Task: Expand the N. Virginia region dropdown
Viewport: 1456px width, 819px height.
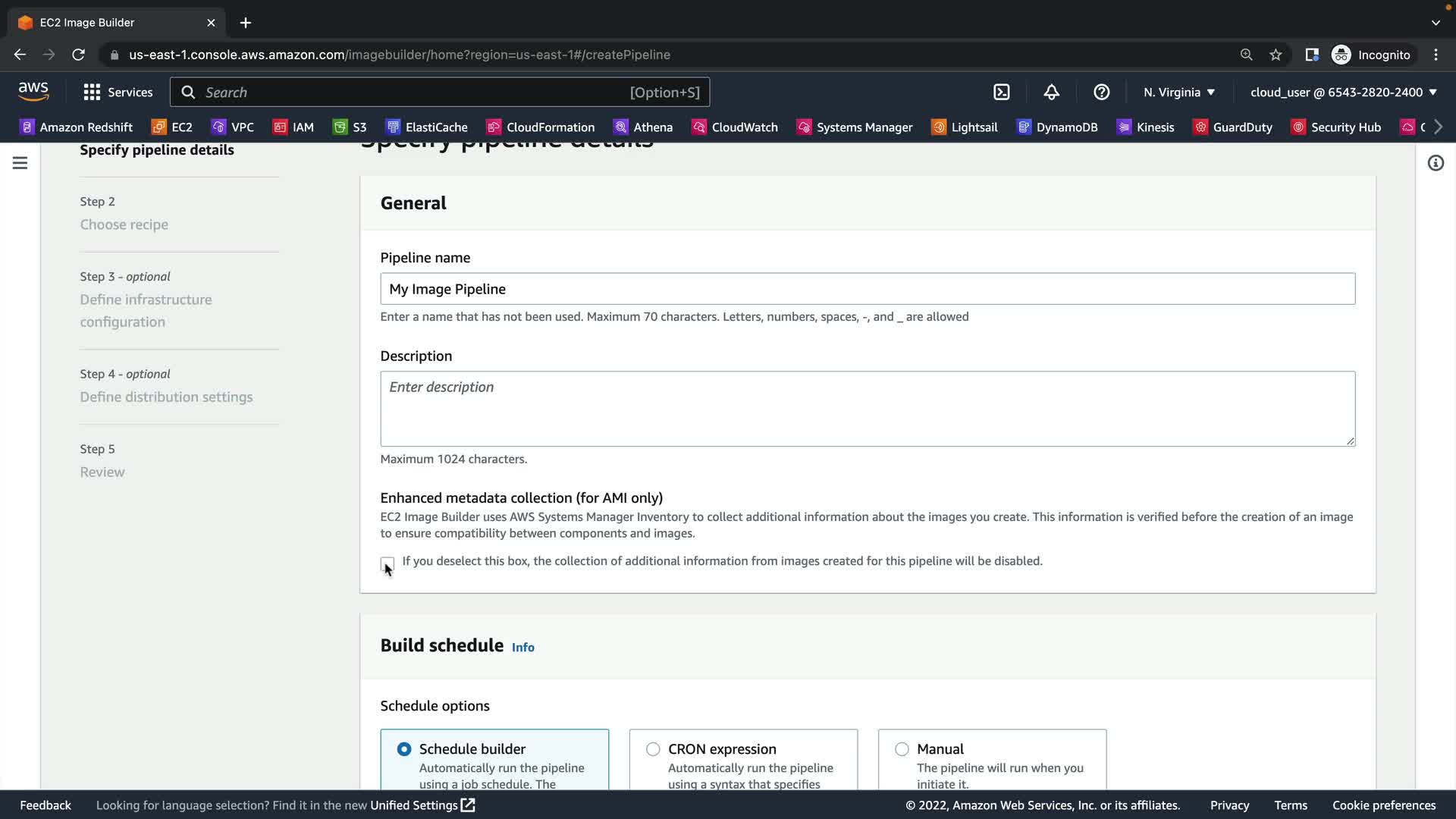Action: coord(1179,92)
